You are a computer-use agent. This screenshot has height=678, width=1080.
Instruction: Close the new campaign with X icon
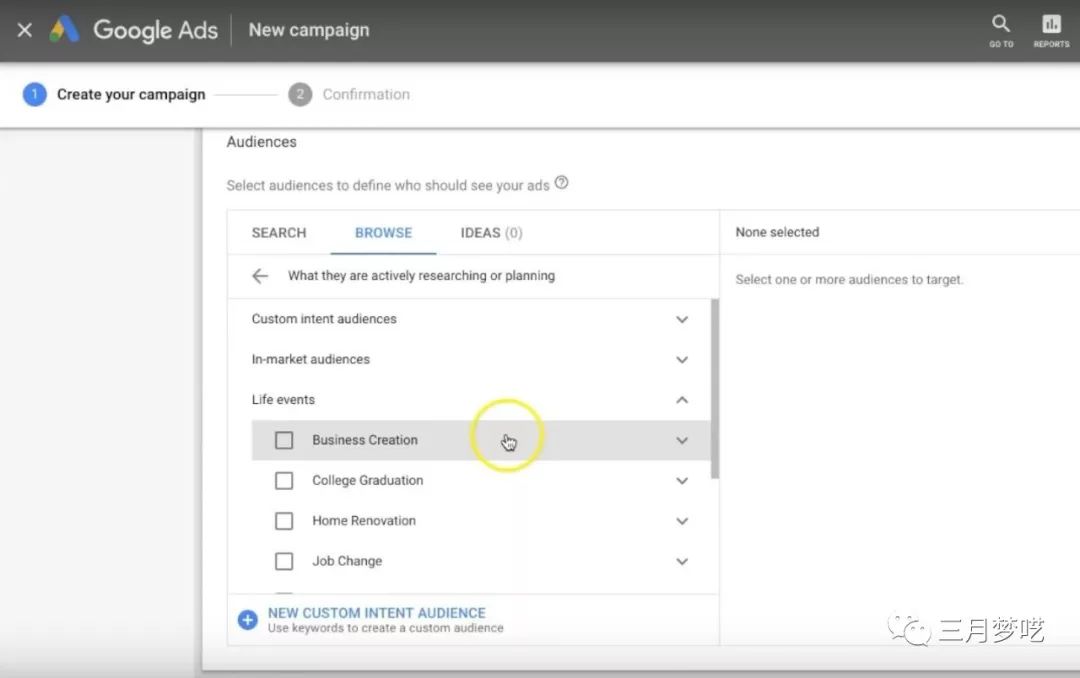(25, 30)
